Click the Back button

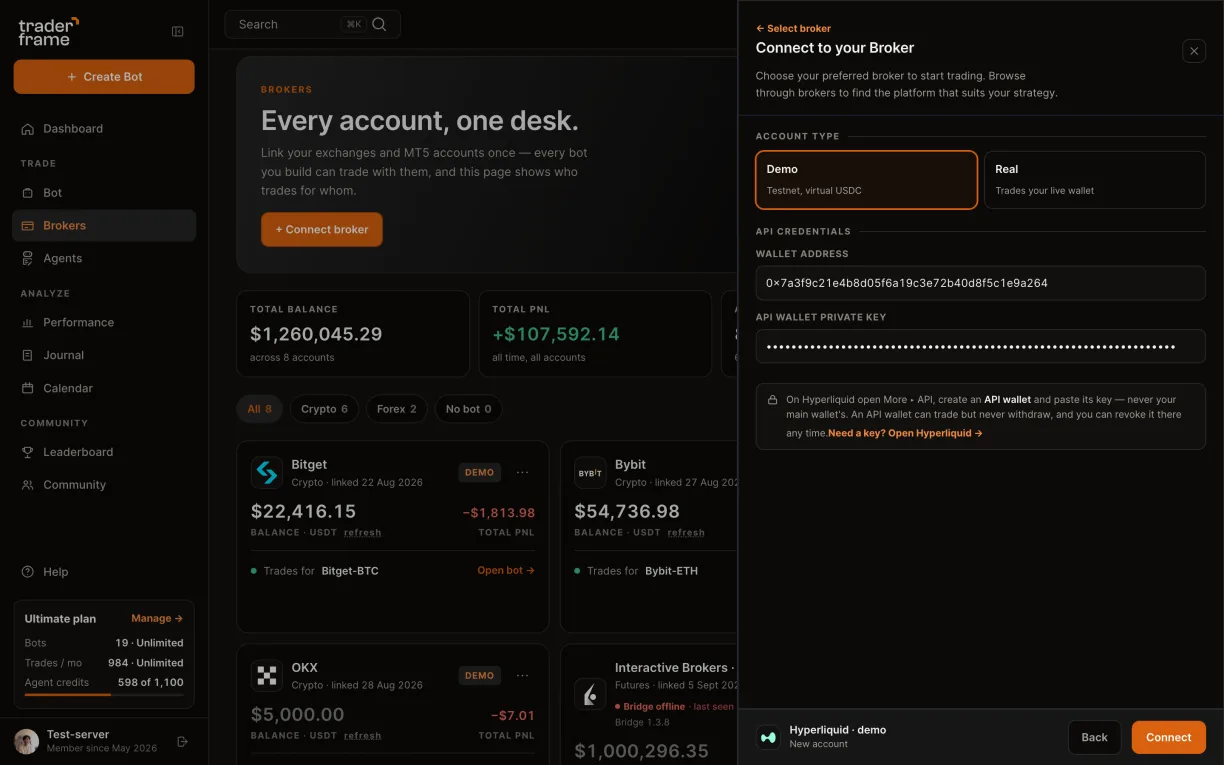(x=1094, y=737)
